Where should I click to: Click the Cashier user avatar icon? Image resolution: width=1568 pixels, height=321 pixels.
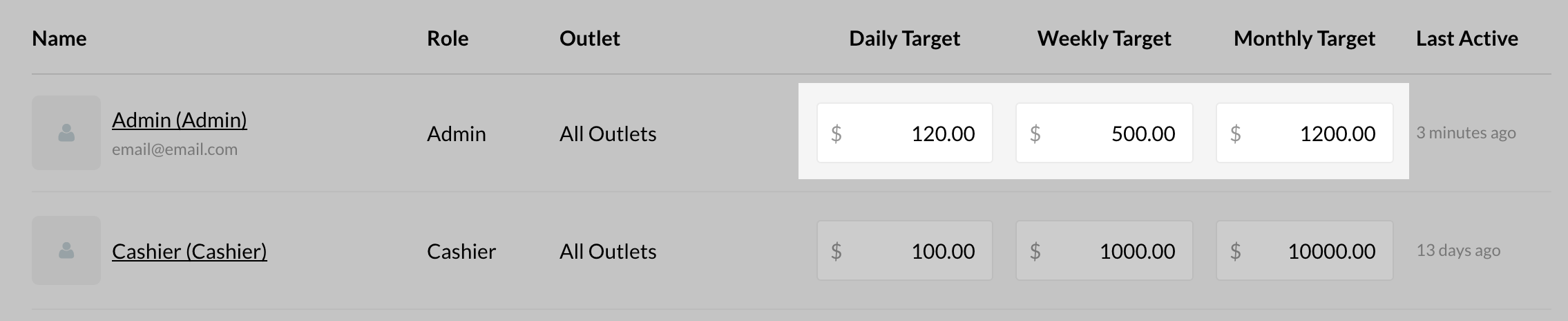66,250
